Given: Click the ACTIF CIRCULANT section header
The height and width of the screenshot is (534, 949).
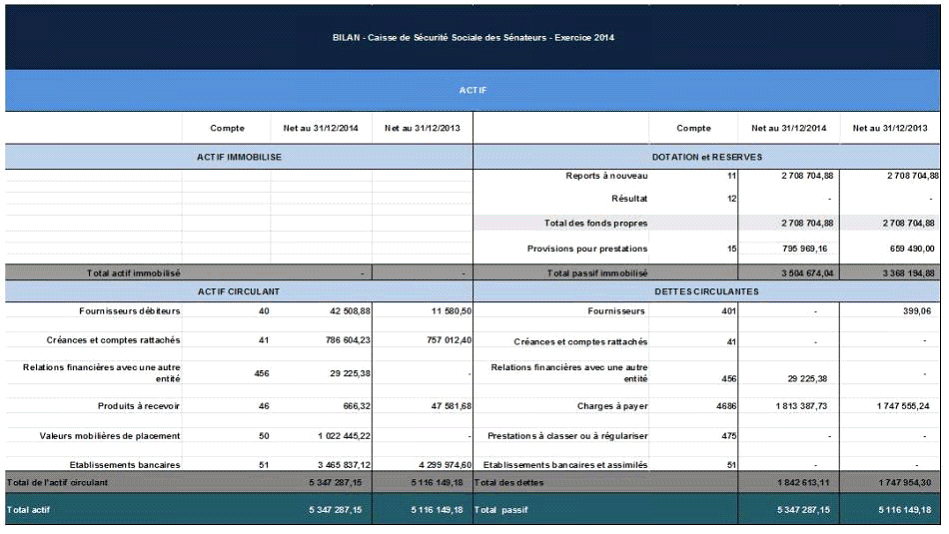Looking at the screenshot, I should point(238,291).
